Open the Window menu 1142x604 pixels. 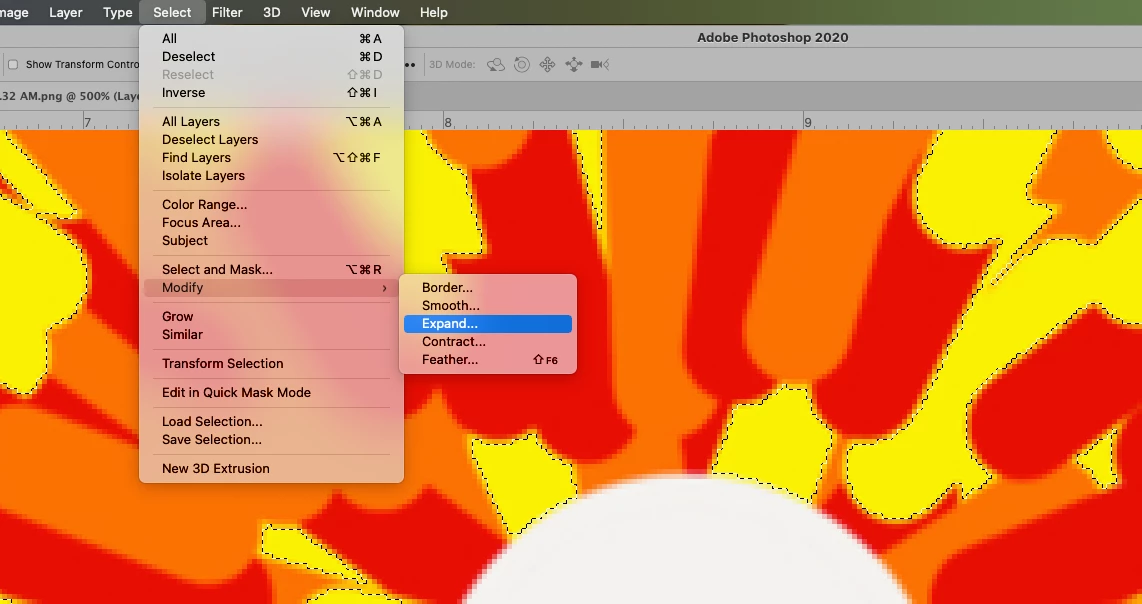[375, 12]
